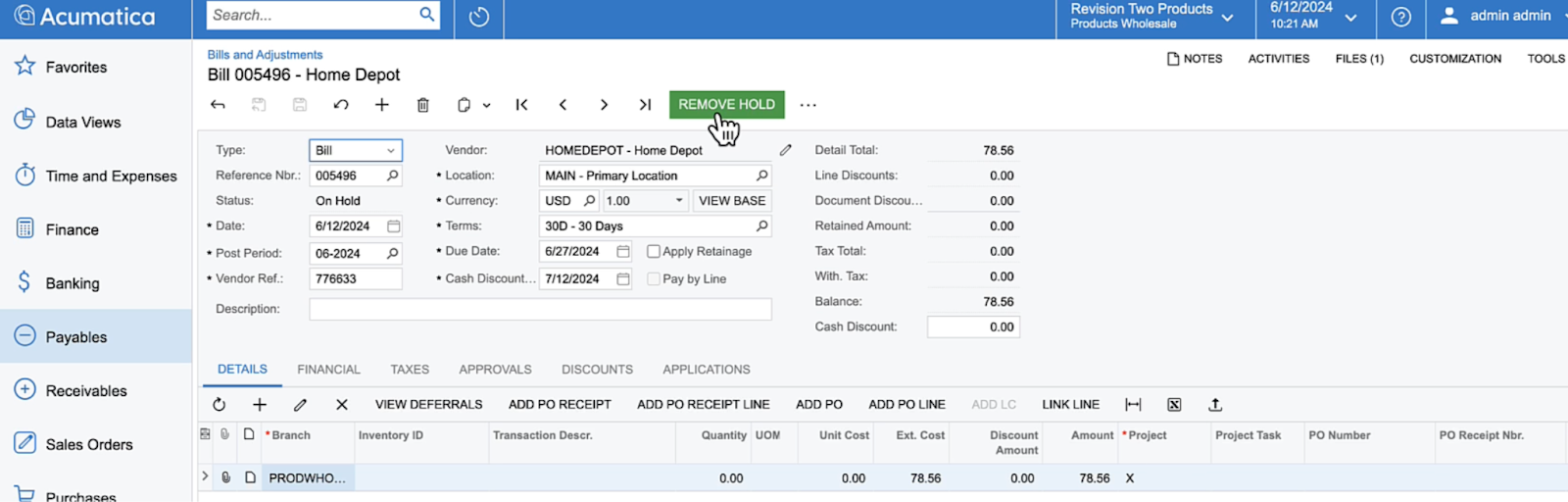The height and width of the screenshot is (502, 1568).
Task: Click the View Base button
Action: (732, 201)
